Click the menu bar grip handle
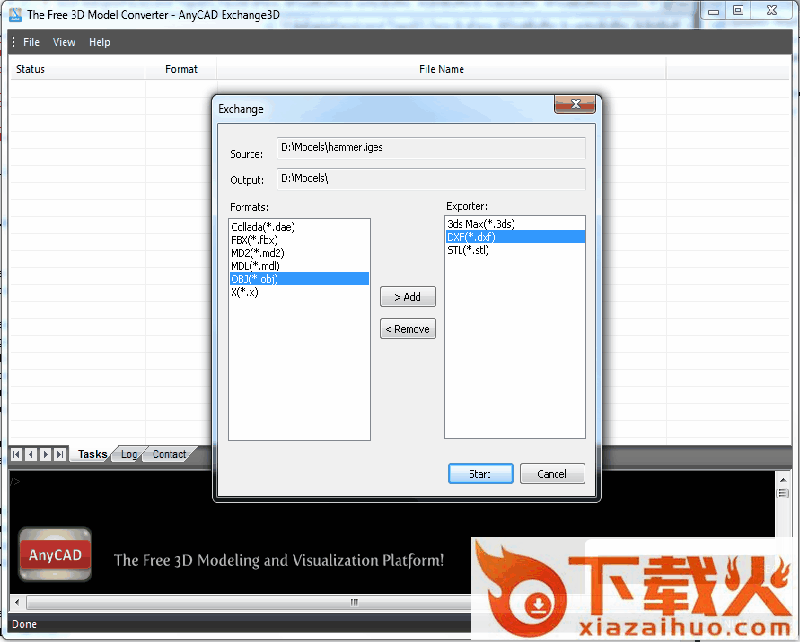The width and height of the screenshot is (800, 642). 13,42
